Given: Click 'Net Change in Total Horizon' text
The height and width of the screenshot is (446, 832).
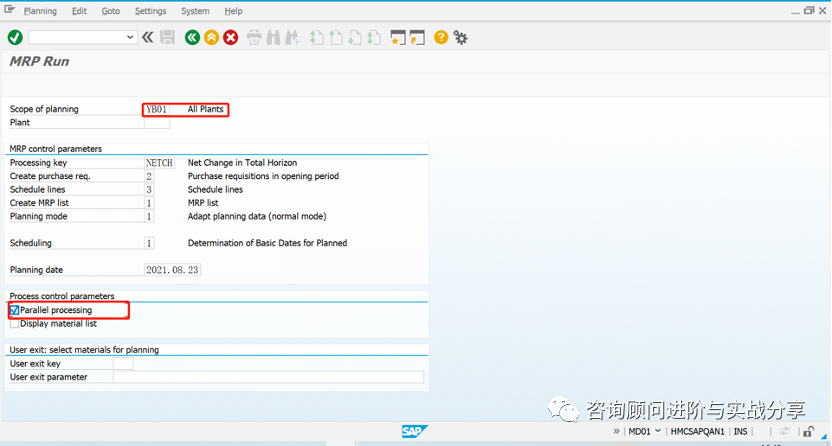Looking at the screenshot, I should pos(242,163).
